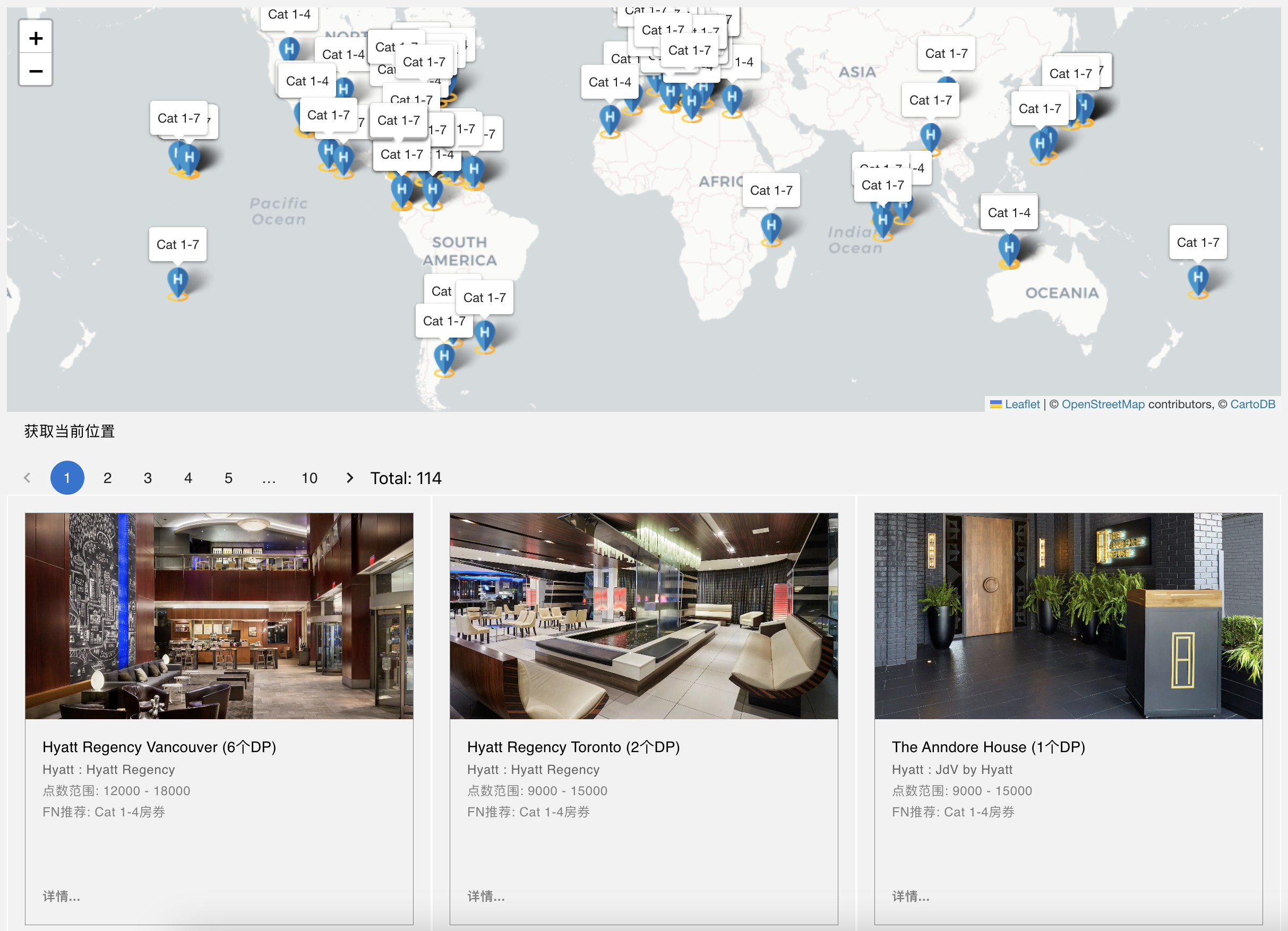Image resolution: width=1288 pixels, height=931 pixels.
Task: Open the hotel pin on Brazil's southeast coast
Action: [x=484, y=337]
